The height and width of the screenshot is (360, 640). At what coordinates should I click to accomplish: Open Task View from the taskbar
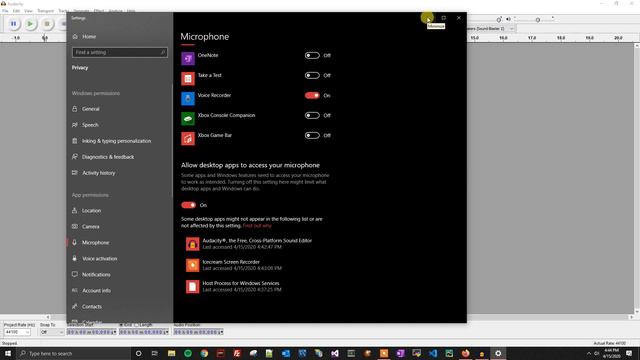click(155, 353)
